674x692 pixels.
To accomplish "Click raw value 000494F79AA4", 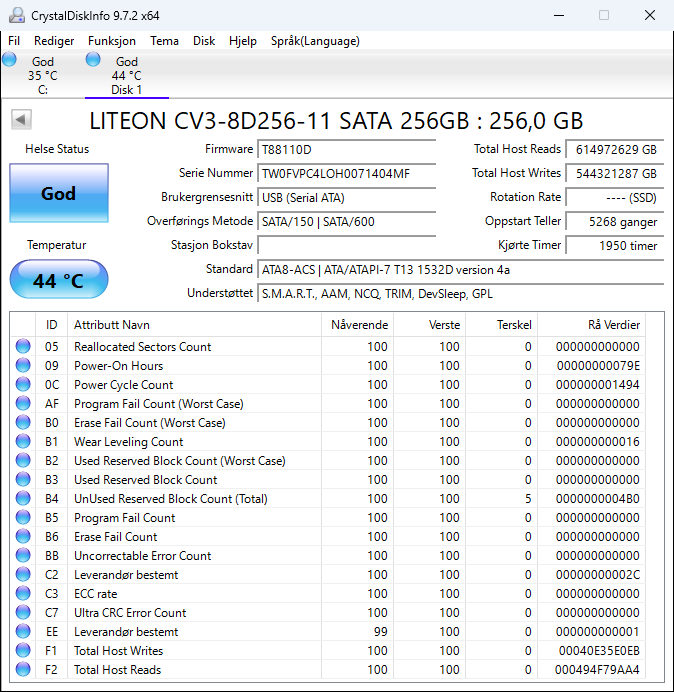I will click(597, 669).
